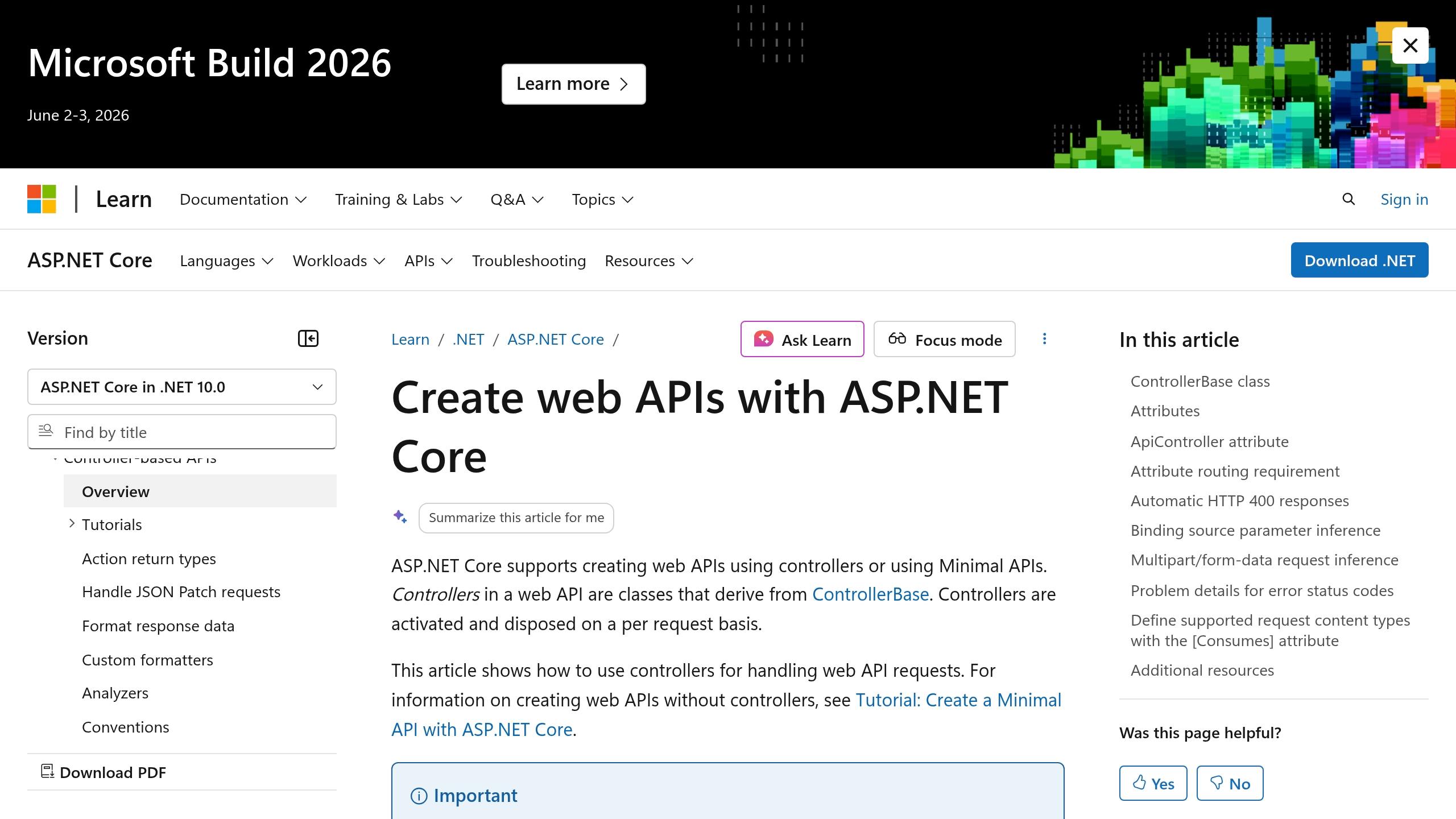Open the ASP.NET Core in .NET 10.0 version dropdown
This screenshot has width=1456, height=819.
[181, 387]
